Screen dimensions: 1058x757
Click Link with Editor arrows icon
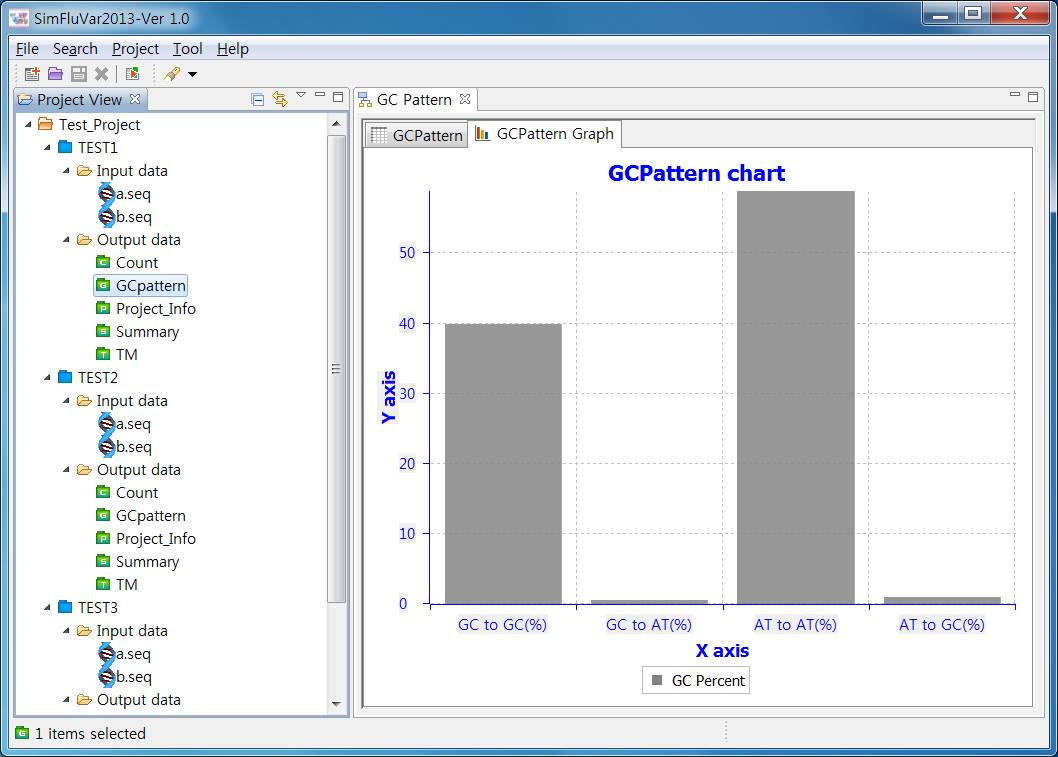coord(279,99)
